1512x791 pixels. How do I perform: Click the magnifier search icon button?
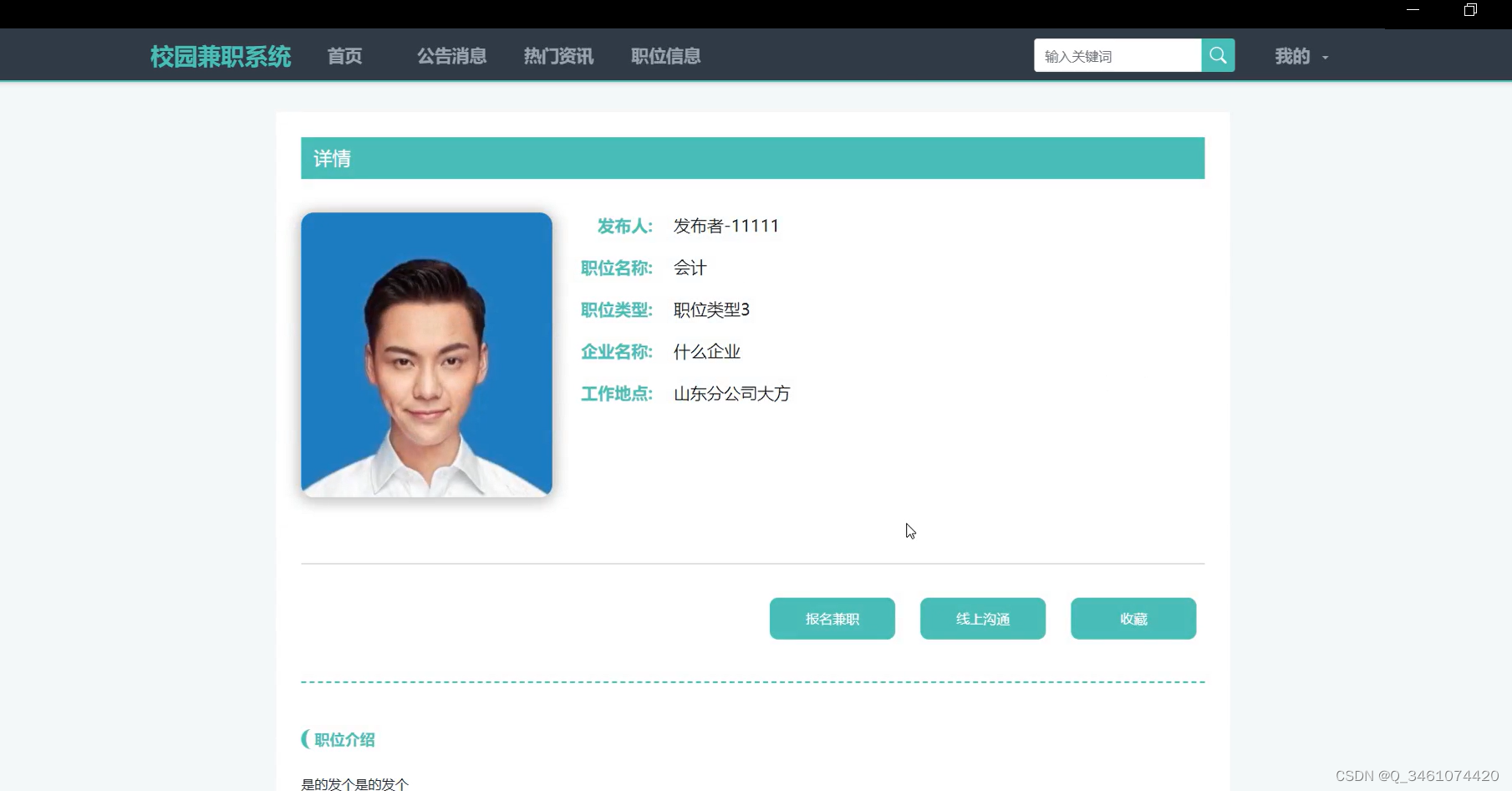click(x=1218, y=56)
